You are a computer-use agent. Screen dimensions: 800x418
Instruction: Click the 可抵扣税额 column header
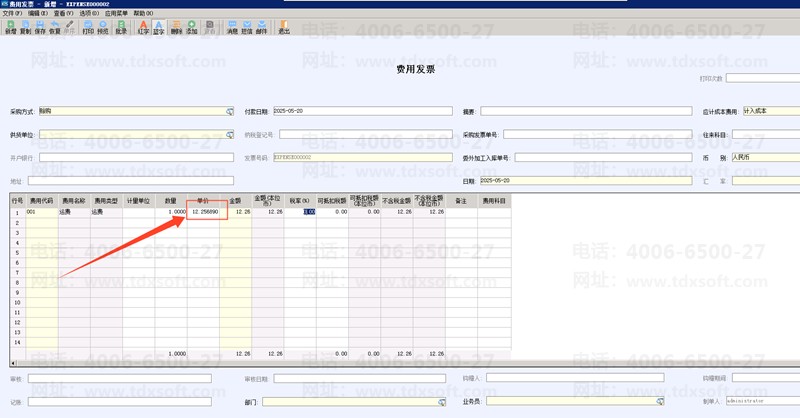(x=332, y=201)
